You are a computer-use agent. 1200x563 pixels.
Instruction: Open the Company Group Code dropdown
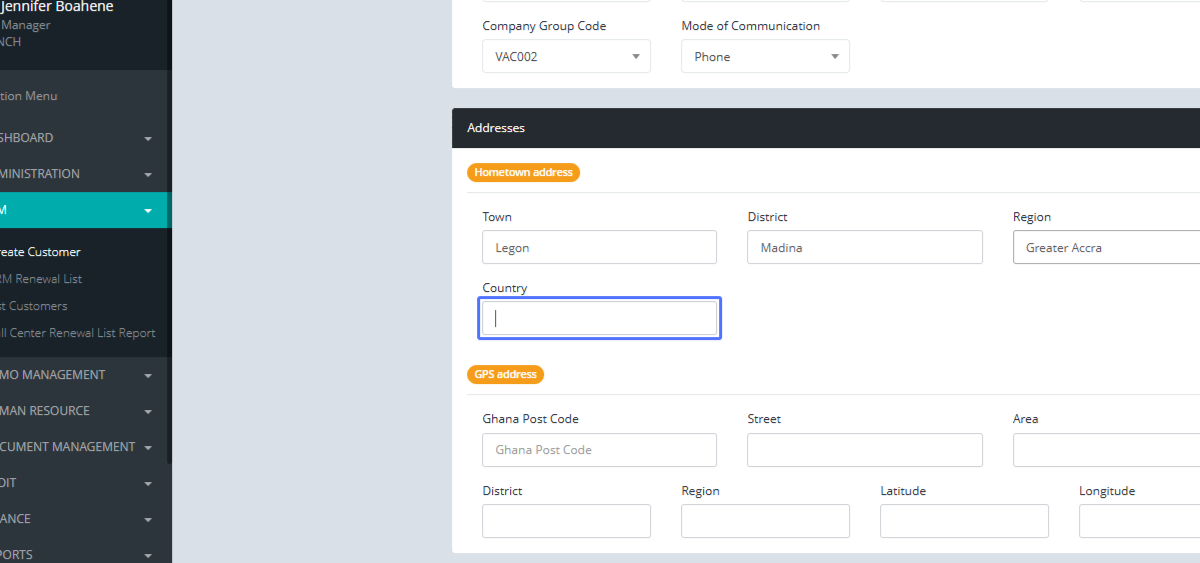click(x=566, y=57)
